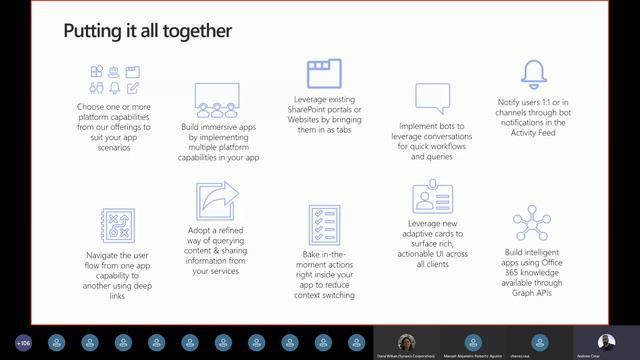
Task: Click 'Adopt a refined way of querying' text
Action: (216, 251)
